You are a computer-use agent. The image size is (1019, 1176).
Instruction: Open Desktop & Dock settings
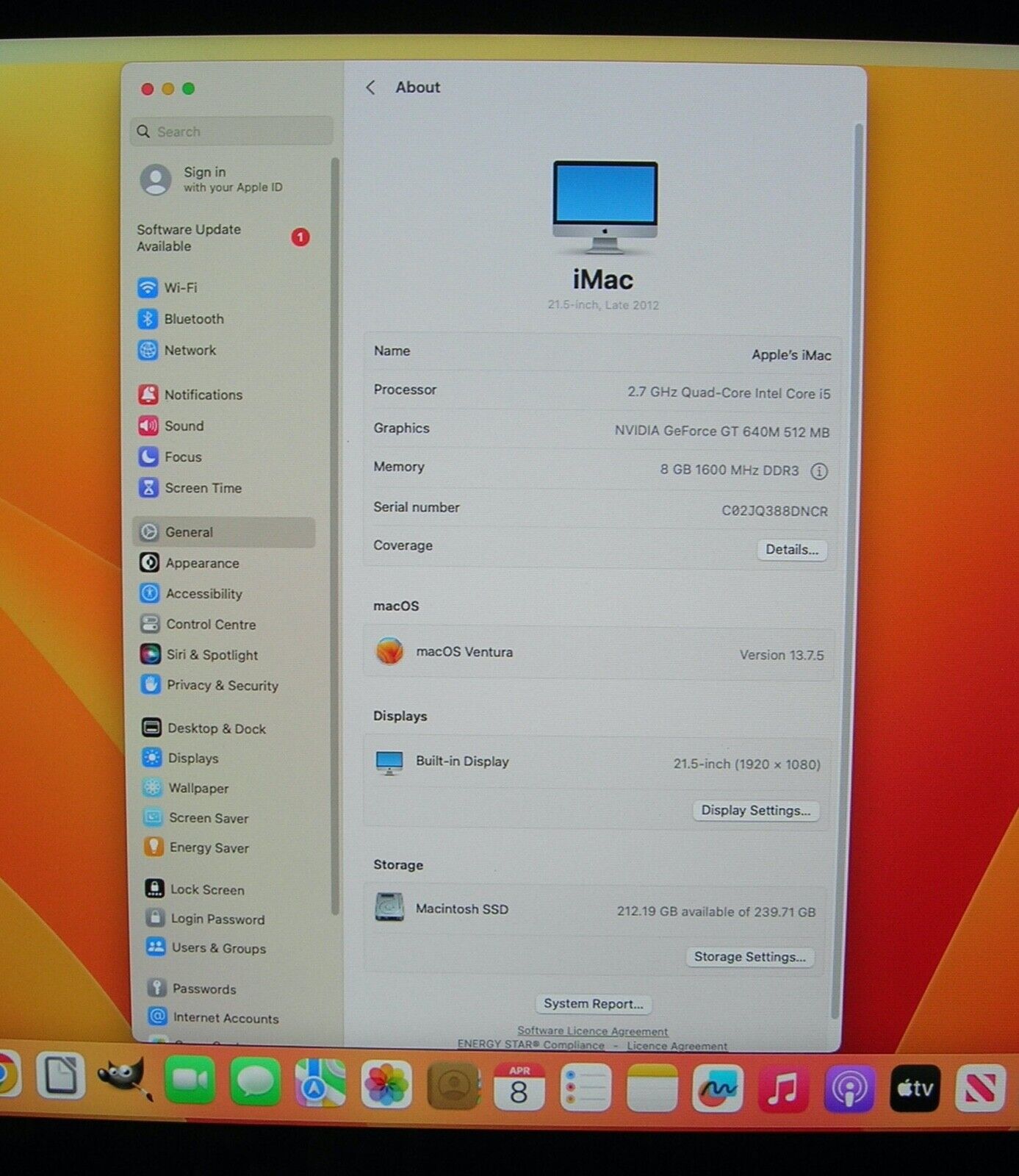coord(204,728)
